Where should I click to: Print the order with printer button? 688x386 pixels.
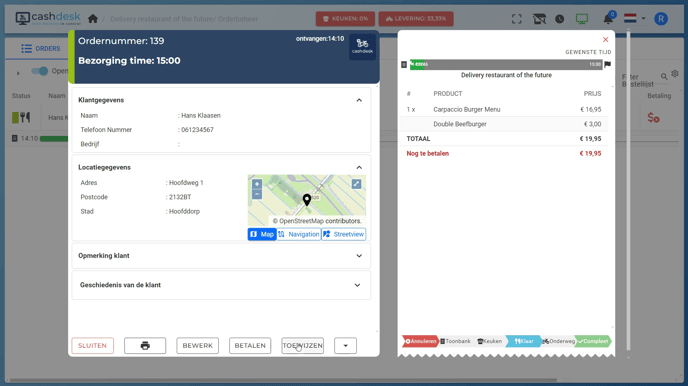pos(145,346)
